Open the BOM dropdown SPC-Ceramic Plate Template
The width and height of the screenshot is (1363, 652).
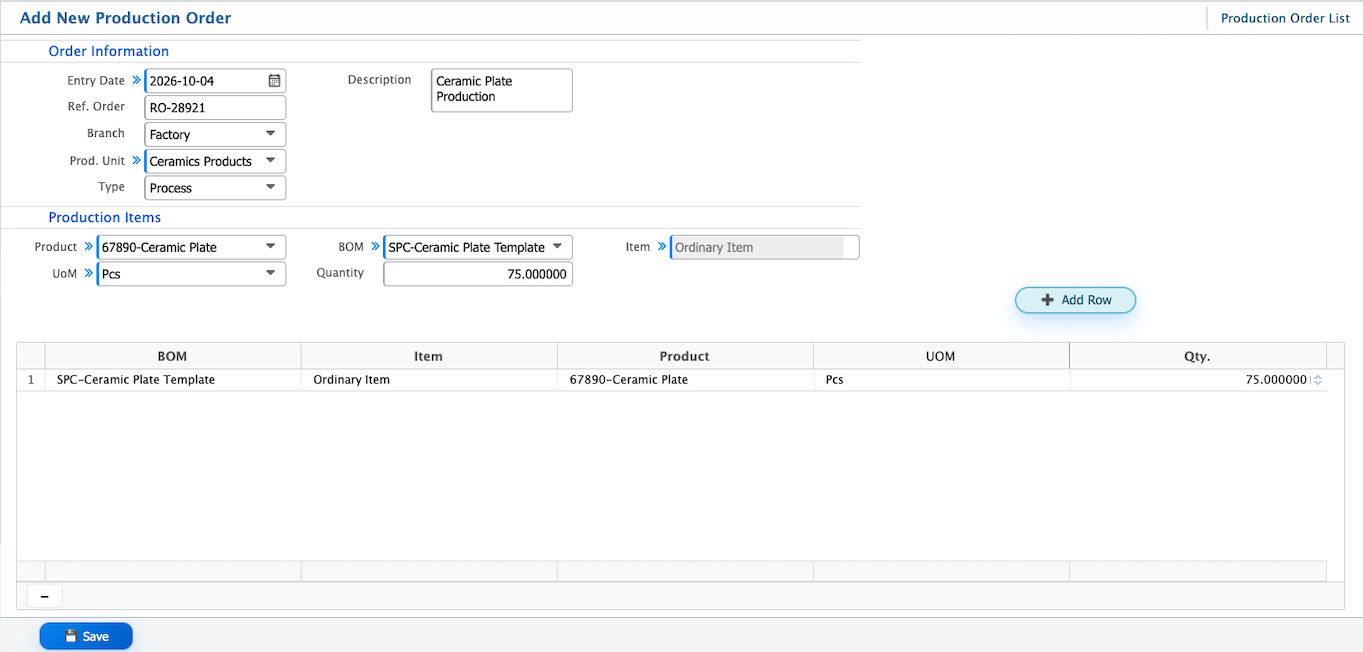(478, 247)
